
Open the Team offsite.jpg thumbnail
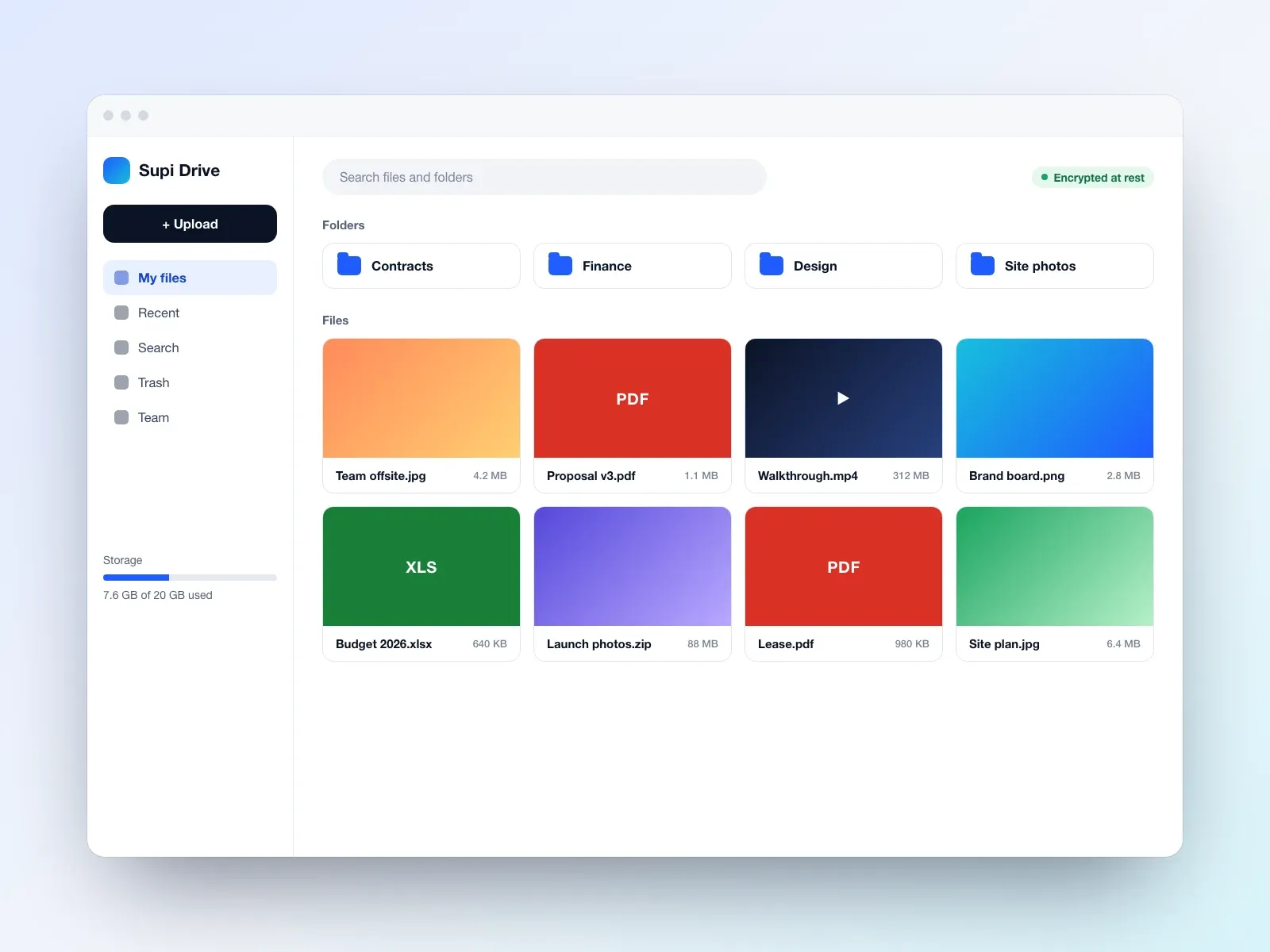(421, 398)
